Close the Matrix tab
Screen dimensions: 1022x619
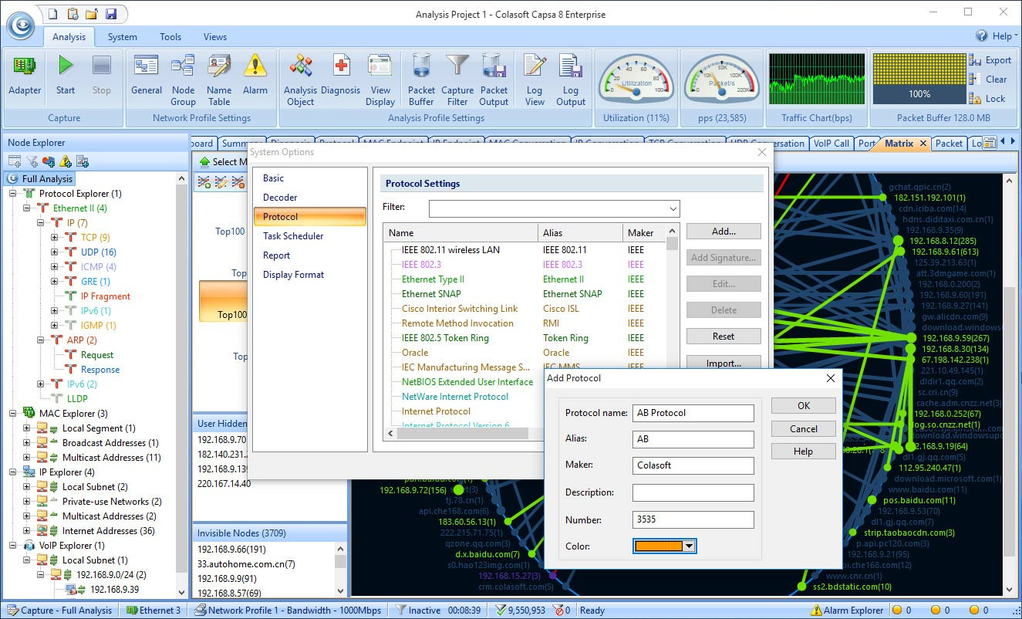(x=923, y=143)
